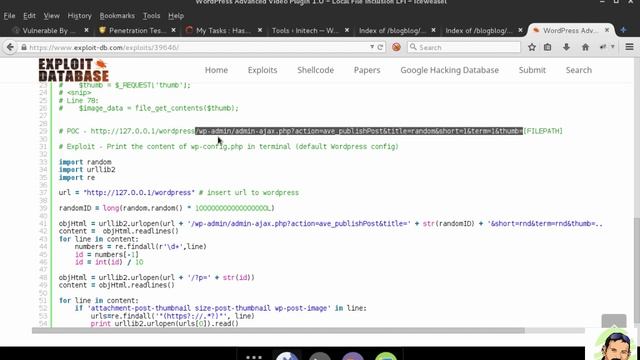Click the developer tools toolbar icon

point(603,47)
